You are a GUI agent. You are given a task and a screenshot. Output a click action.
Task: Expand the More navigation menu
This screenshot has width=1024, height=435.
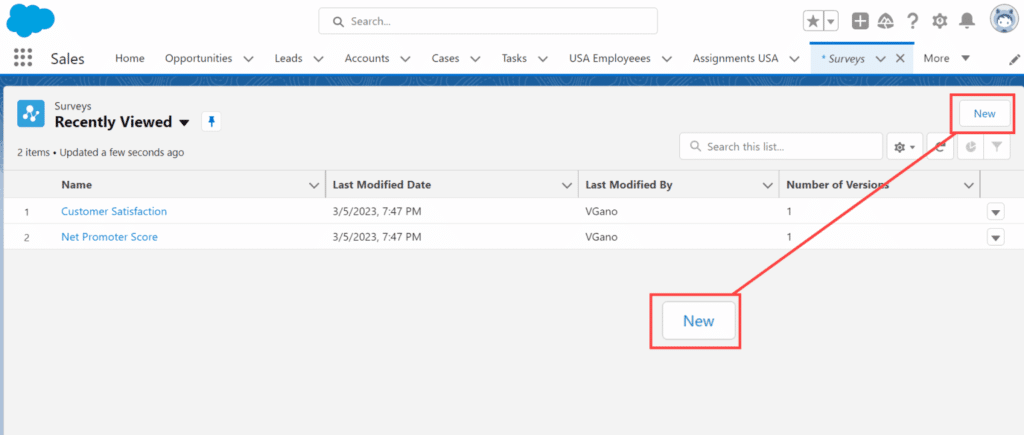[x=946, y=58]
